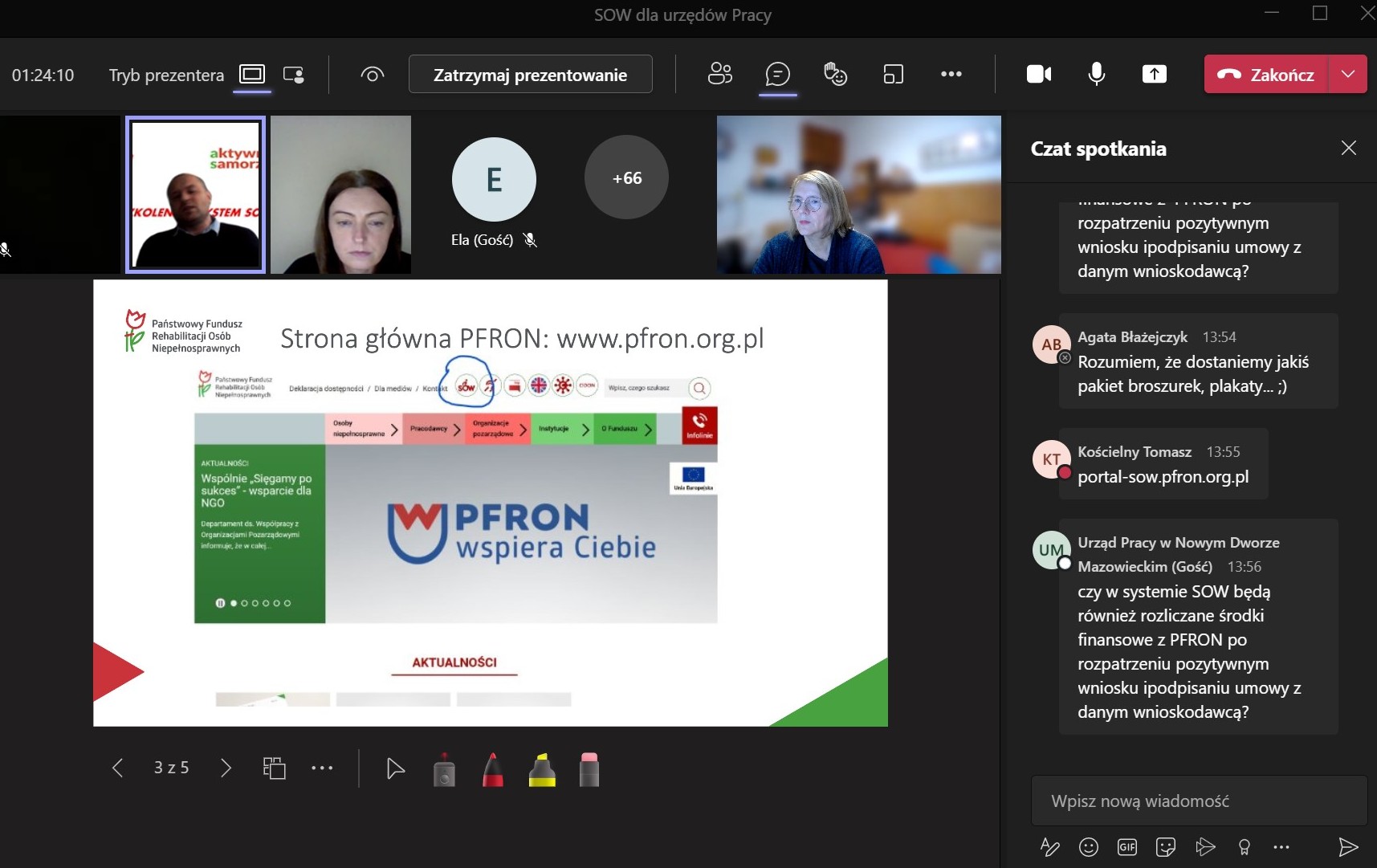Toggle the meeting chat panel
The height and width of the screenshot is (868, 1377).
point(777,75)
